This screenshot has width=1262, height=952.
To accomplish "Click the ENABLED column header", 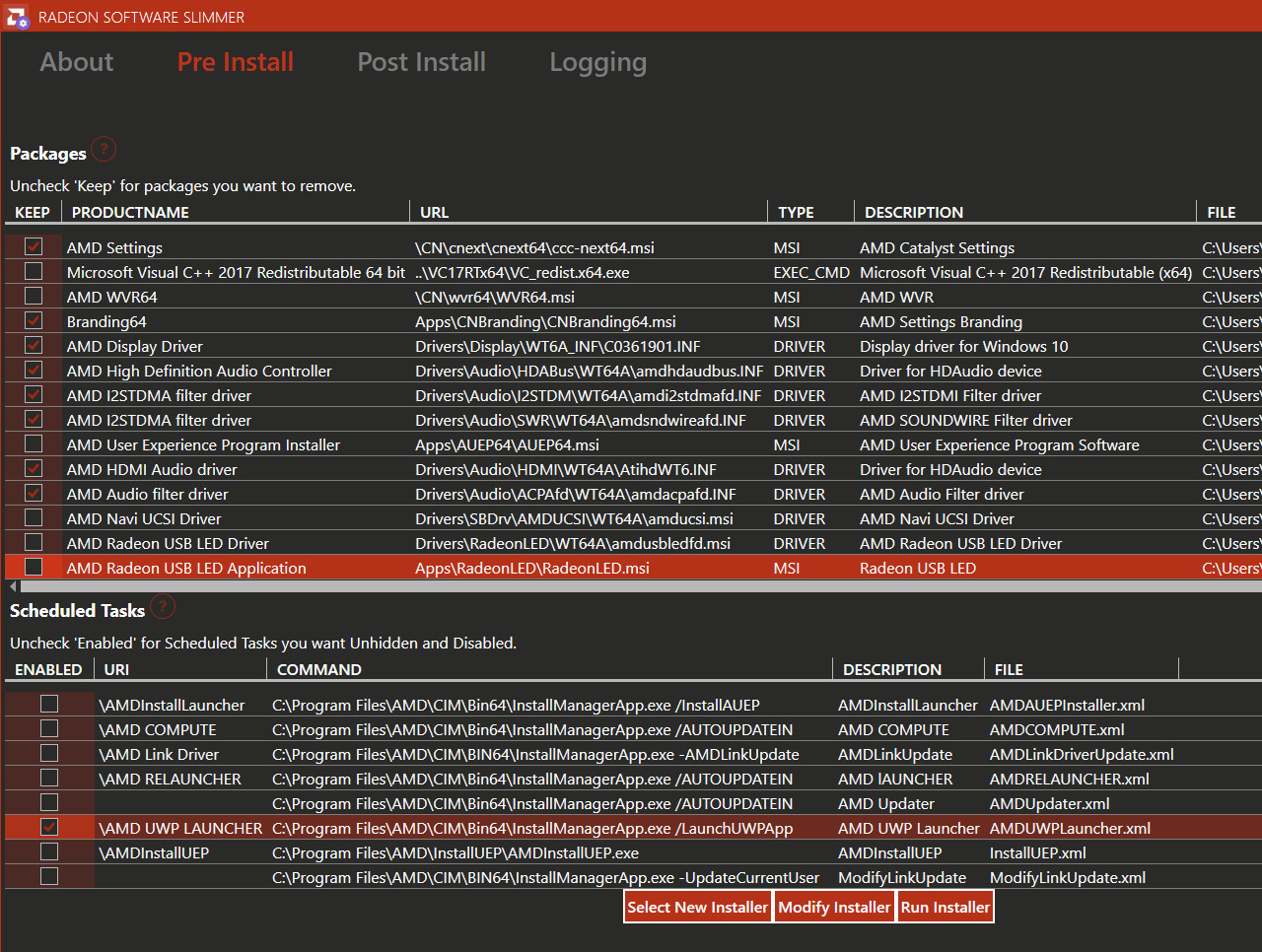I will coord(48,669).
